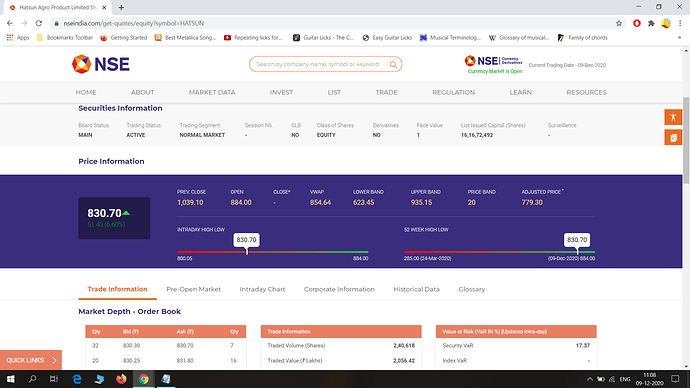Open the INVEST menu
Screen dimensions: 690x388
pyautogui.click(x=281, y=92)
